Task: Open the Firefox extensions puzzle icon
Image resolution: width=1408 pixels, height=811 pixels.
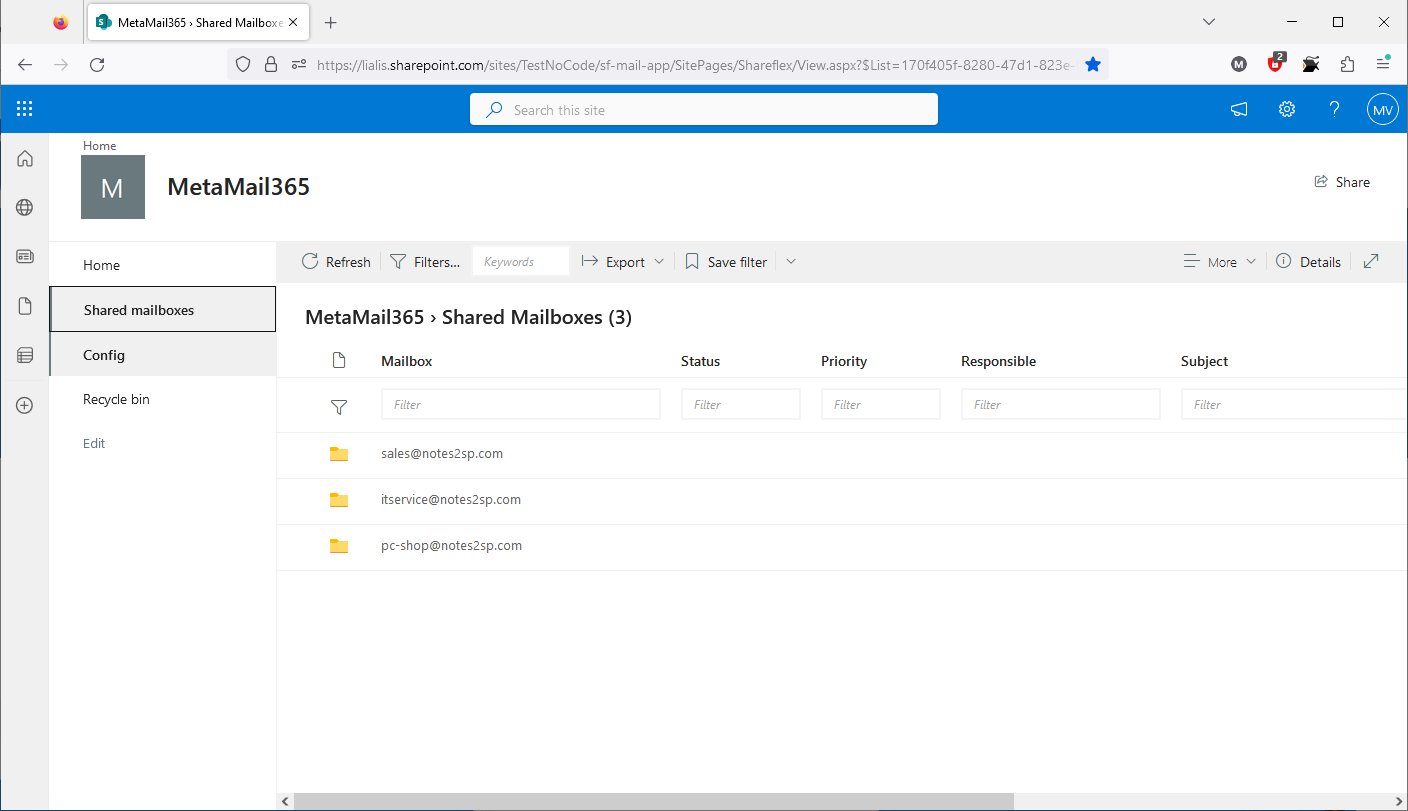Action: 1347,64
